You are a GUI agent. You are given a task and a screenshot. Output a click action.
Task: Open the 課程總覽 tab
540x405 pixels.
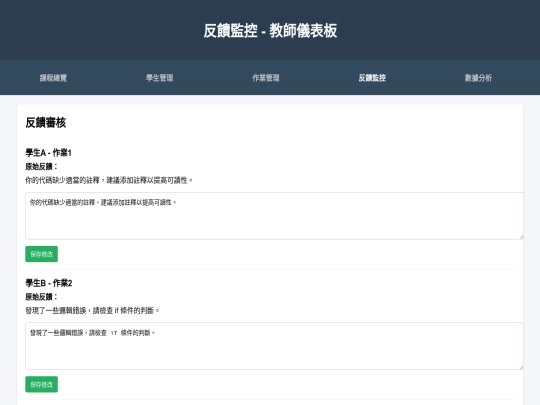pos(53,78)
